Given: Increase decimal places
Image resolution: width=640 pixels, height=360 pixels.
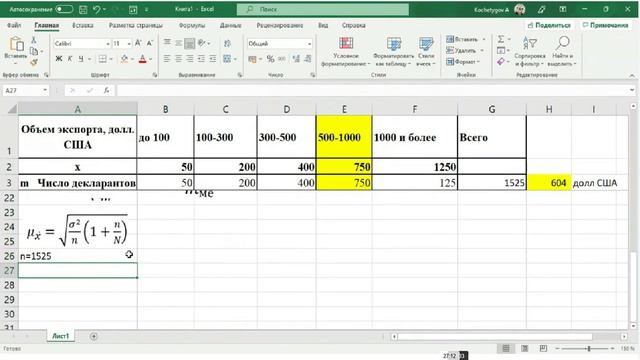Looking at the screenshot, I should 296,59.
